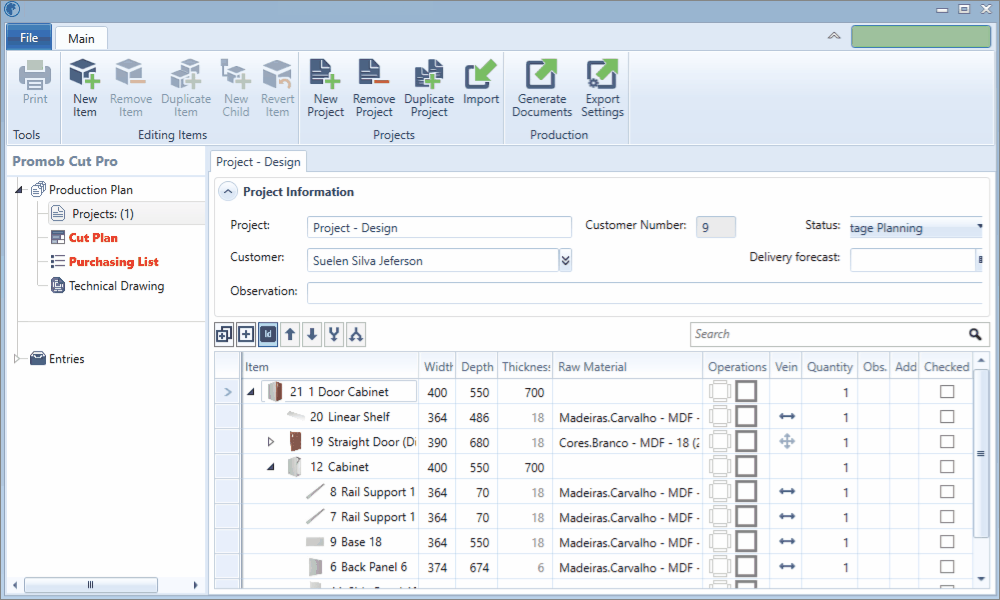
Task: Click the horizontal scrollbar in left panel
Action: 91,585
